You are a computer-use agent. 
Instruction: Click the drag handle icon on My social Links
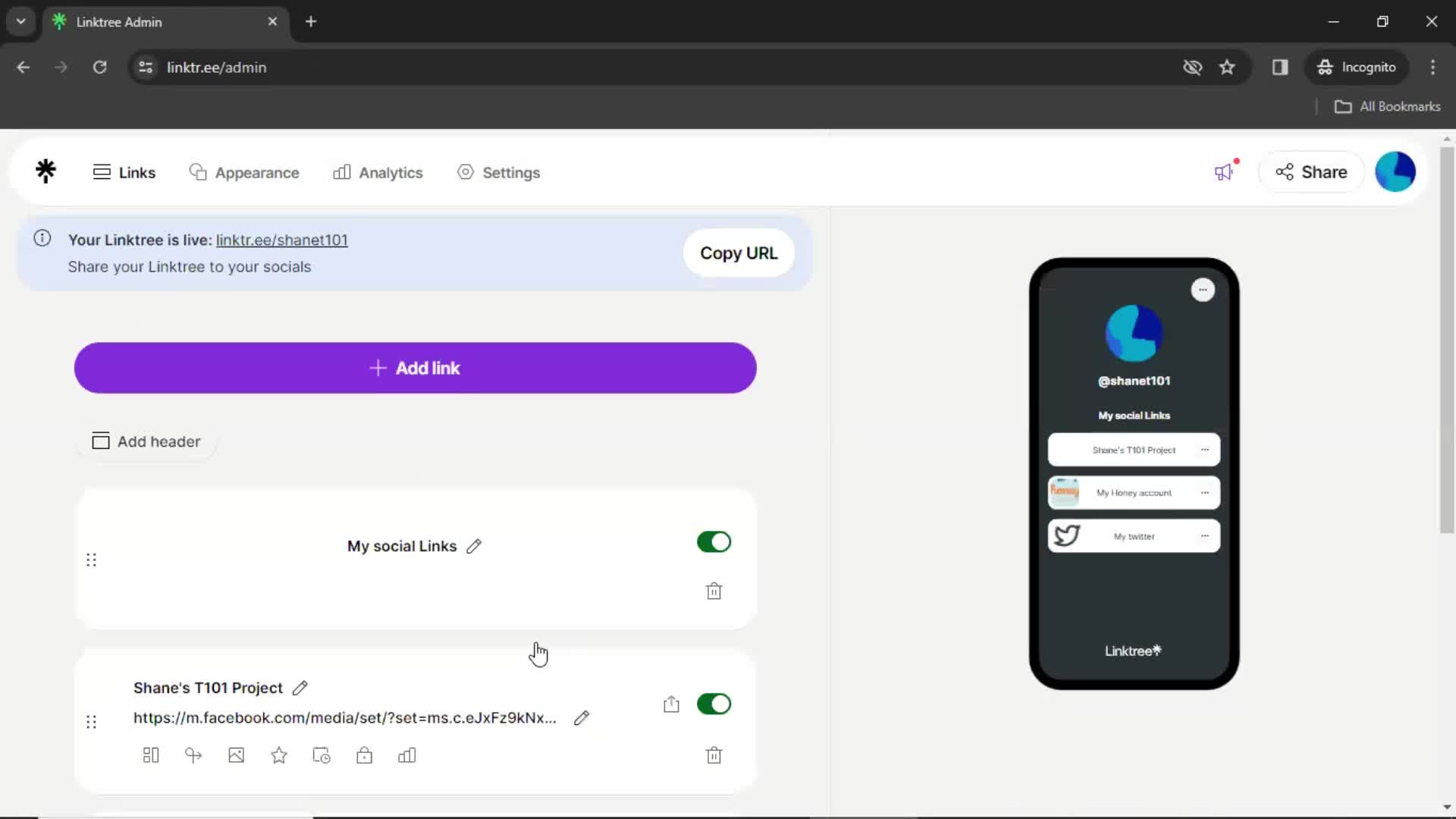(x=91, y=559)
